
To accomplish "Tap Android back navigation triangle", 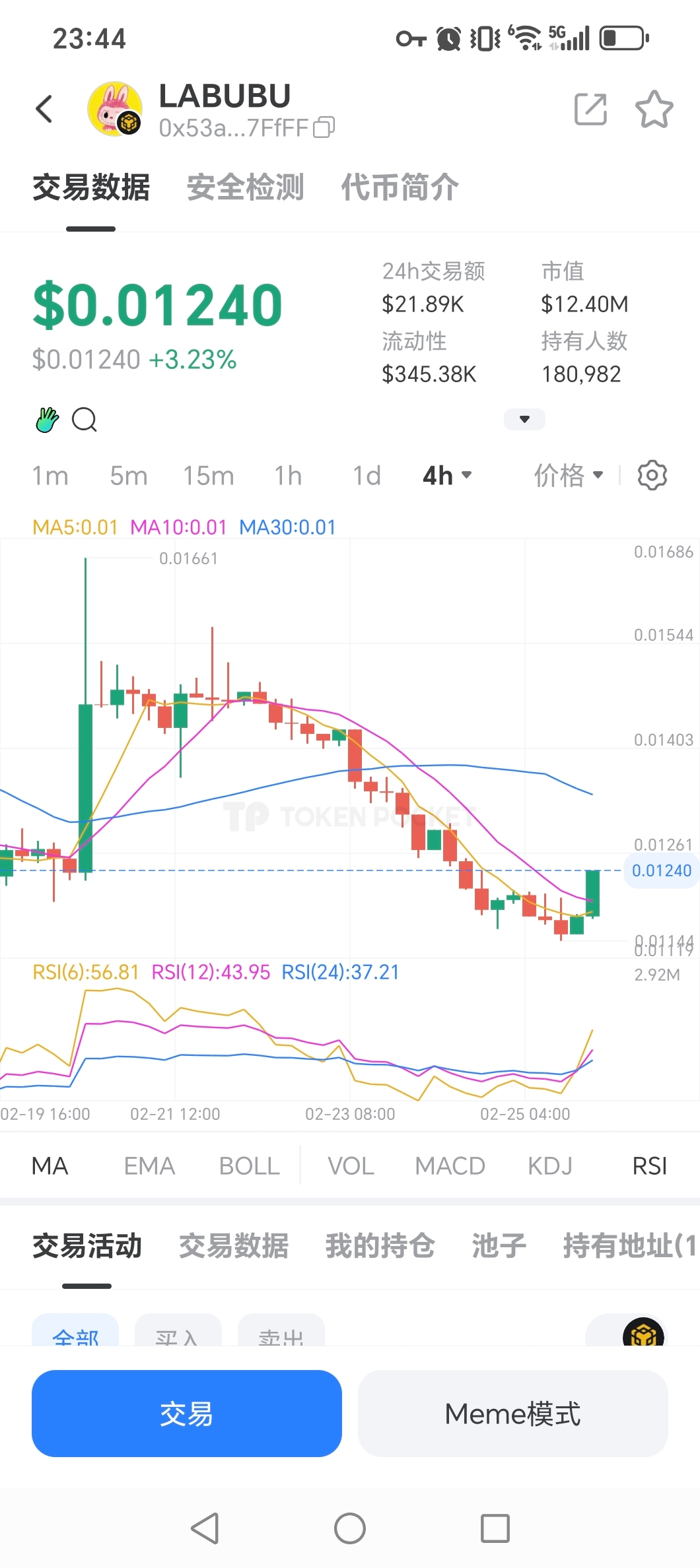I will click(x=205, y=1528).
